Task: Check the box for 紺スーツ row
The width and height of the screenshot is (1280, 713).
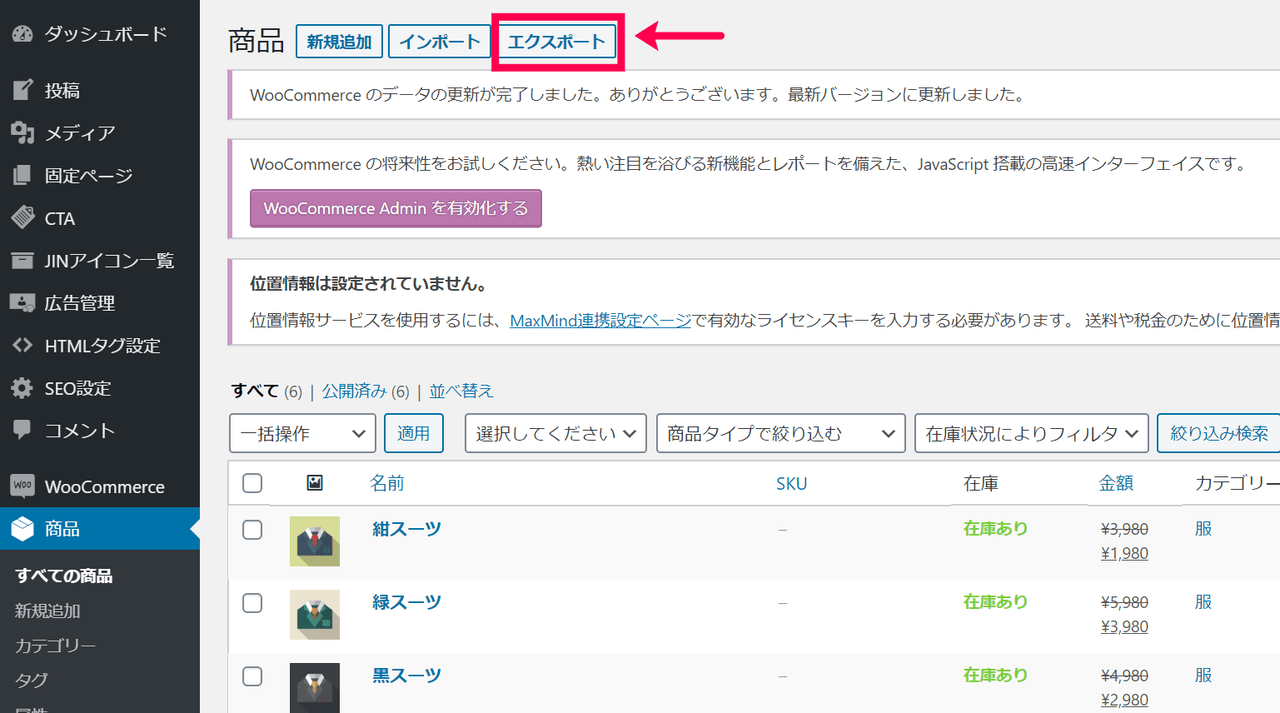Action: coord(252,529)
